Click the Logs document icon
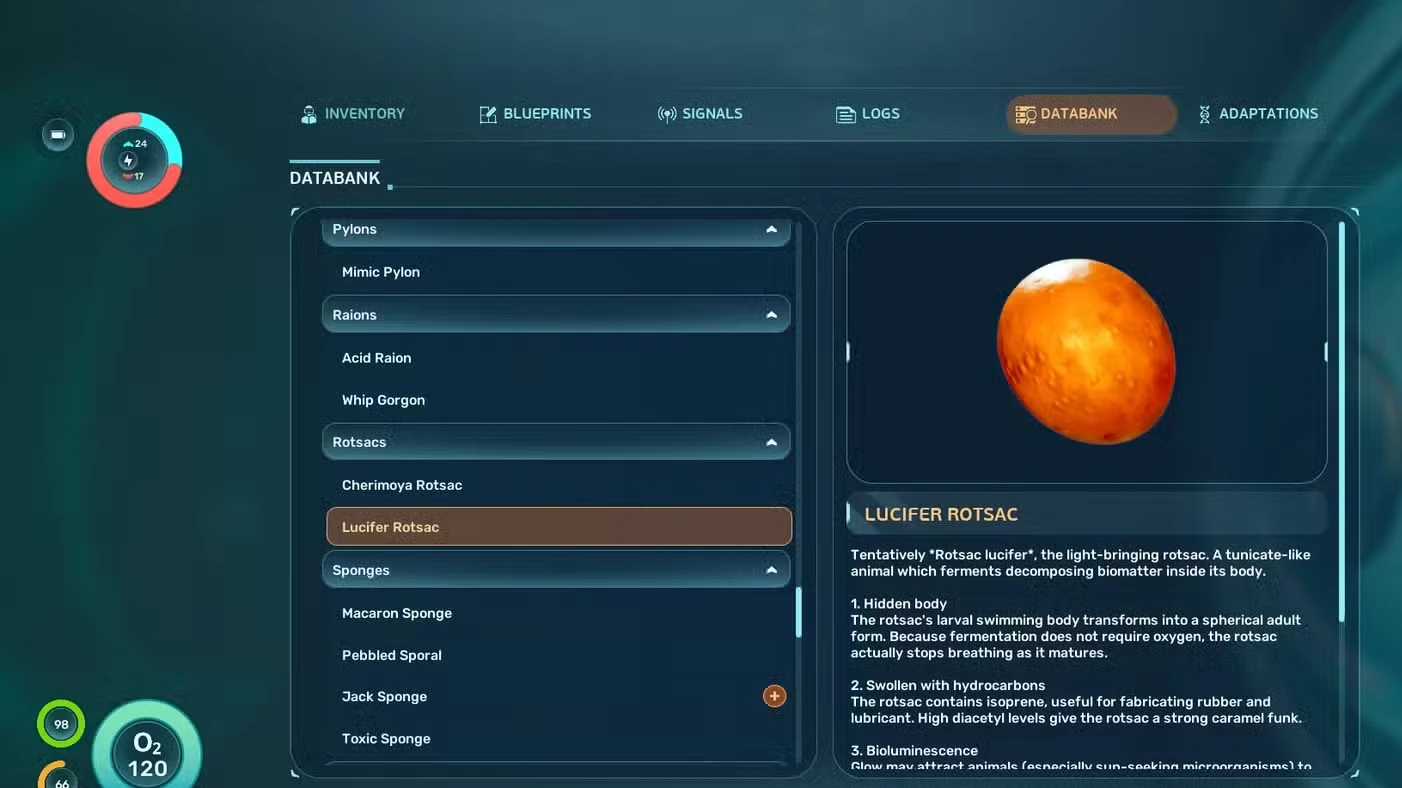The image size is (1402, 788). coord(846,114)
